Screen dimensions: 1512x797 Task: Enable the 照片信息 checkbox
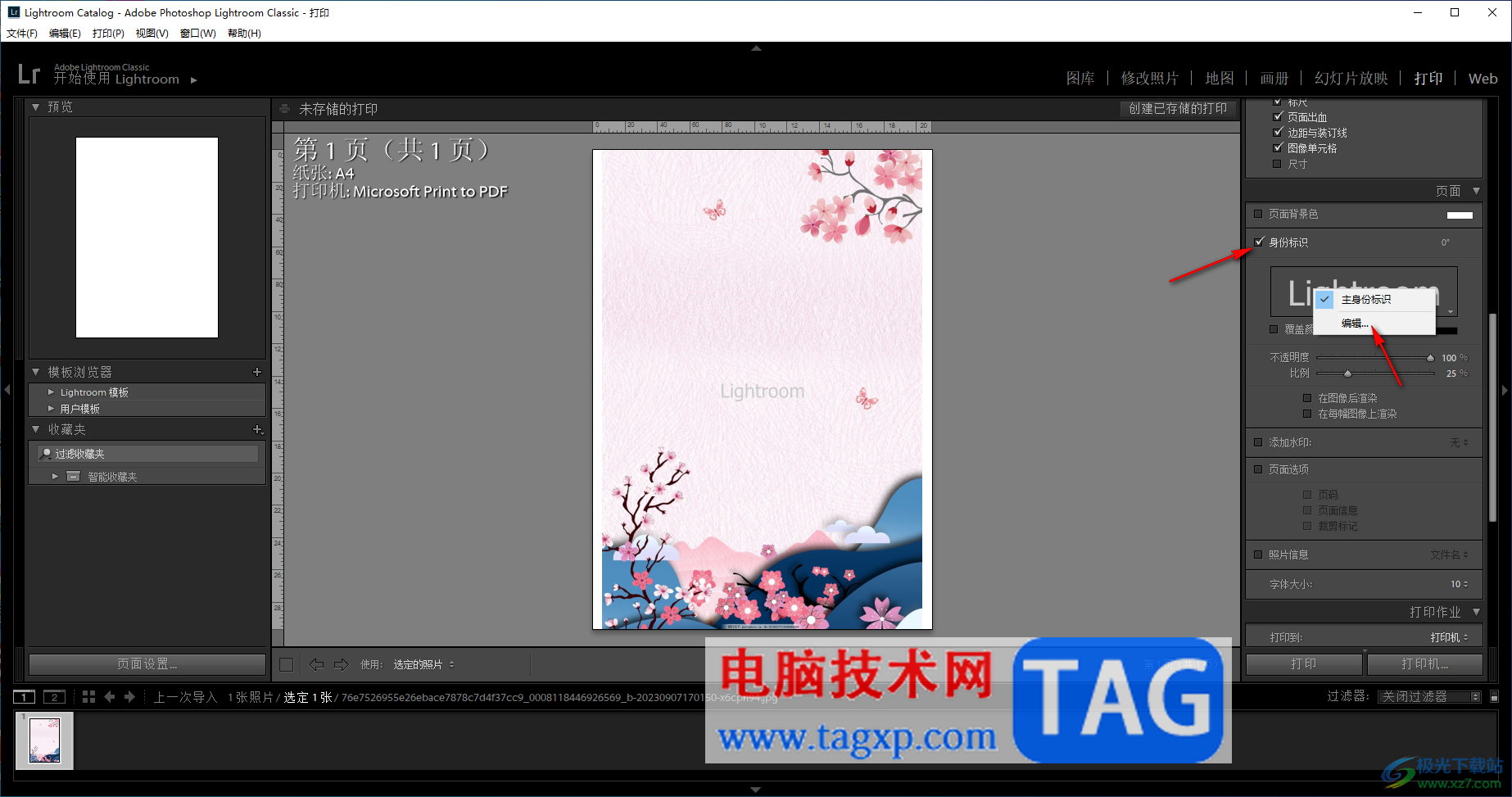[1259, 555]
